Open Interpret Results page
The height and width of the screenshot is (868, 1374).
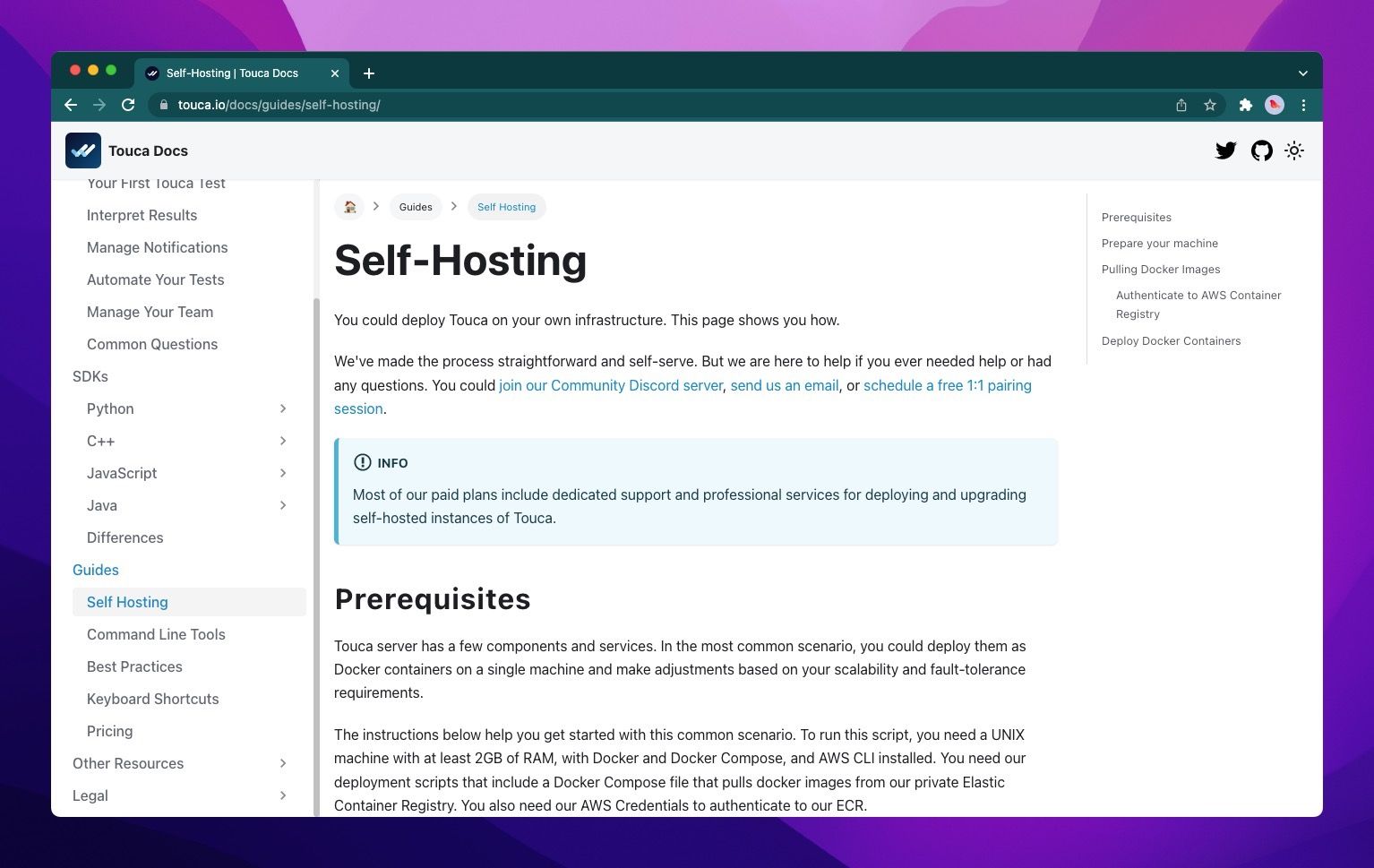coord(142,215)
